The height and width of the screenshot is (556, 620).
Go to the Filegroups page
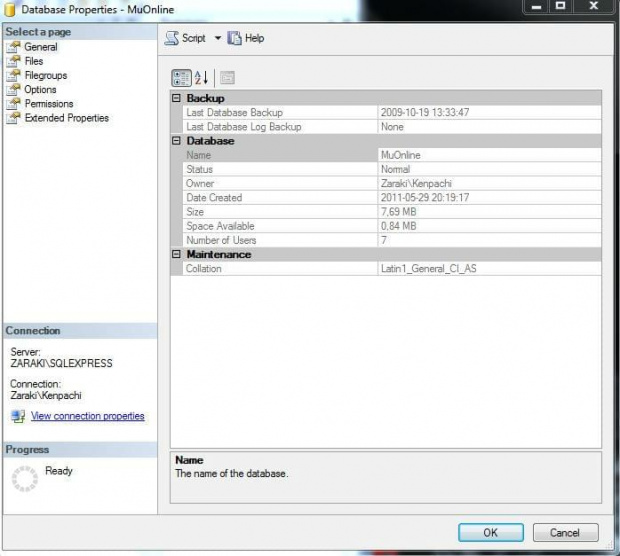(45, 75)
